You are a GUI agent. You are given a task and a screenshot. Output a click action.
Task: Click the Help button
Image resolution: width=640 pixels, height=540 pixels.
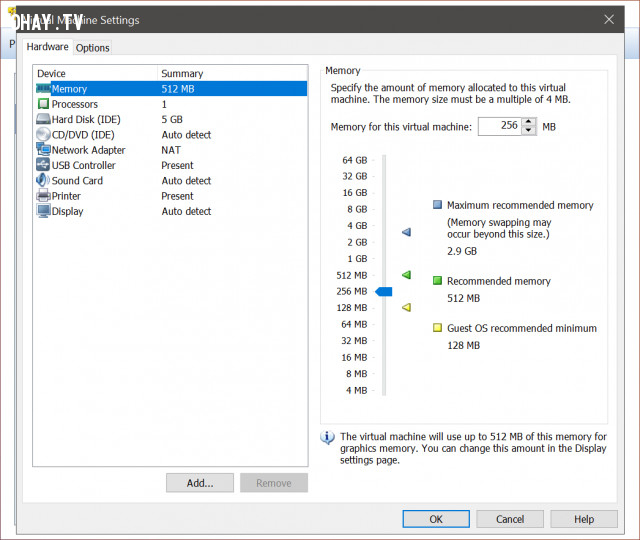tap(584, 519)
